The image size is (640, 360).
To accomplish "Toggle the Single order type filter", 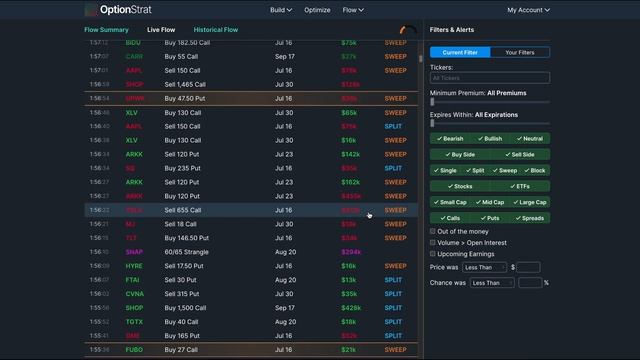I will tap(445, 171).
